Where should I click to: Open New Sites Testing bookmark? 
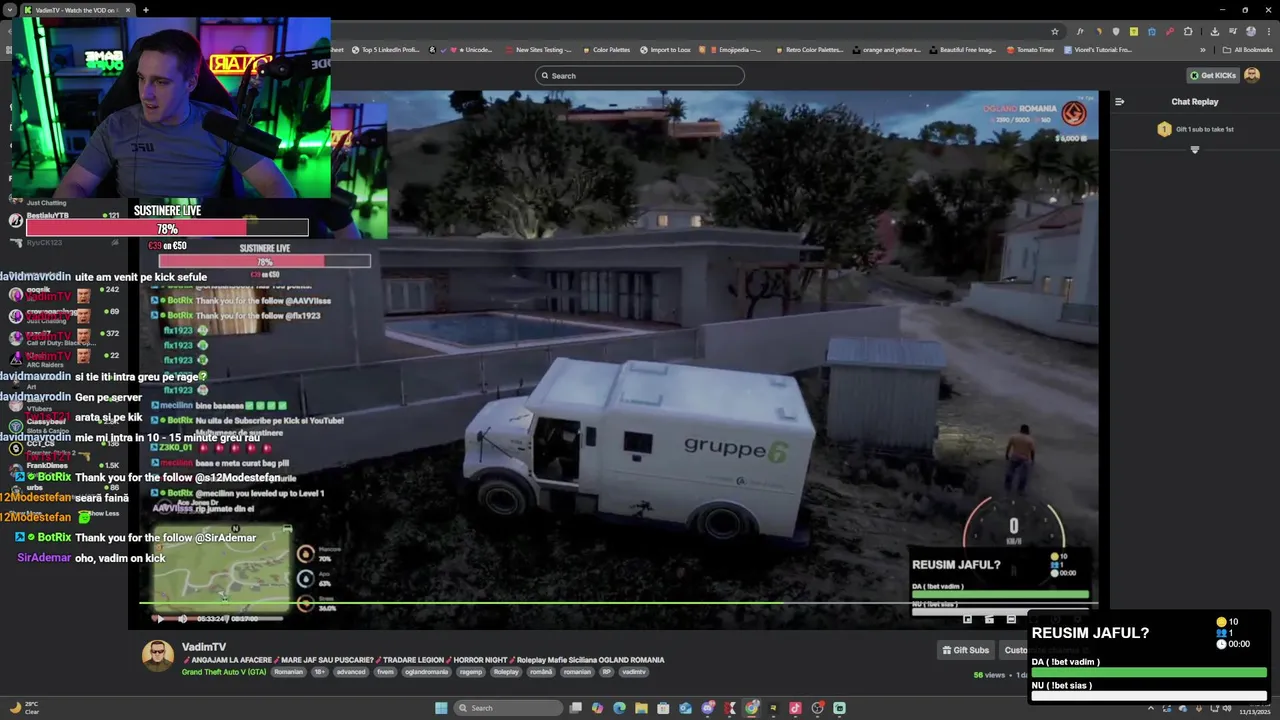coord(538,50)
